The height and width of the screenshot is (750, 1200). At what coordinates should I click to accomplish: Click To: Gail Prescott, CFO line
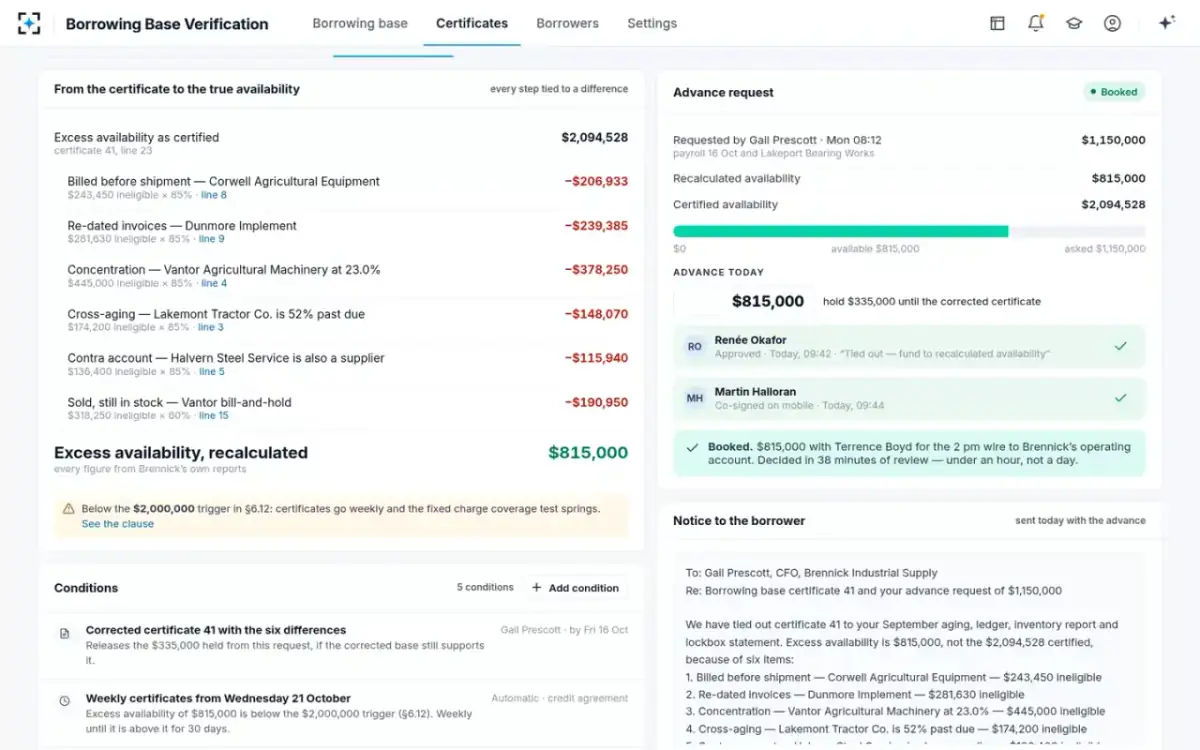click(x=811, y=573)
